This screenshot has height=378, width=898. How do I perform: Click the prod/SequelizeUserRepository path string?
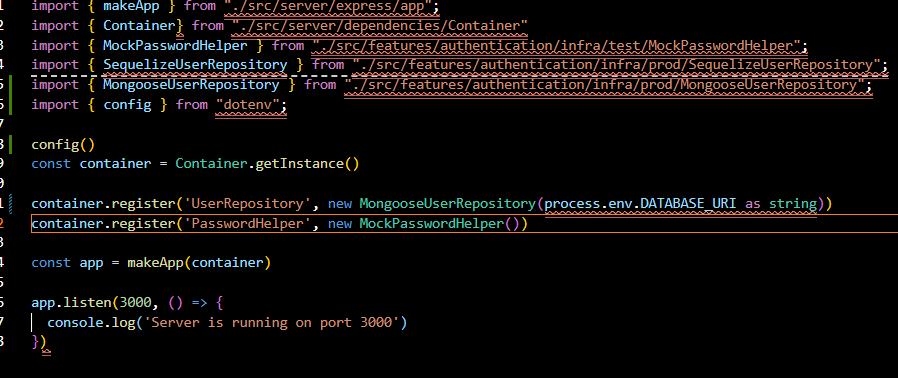point(616,65)
